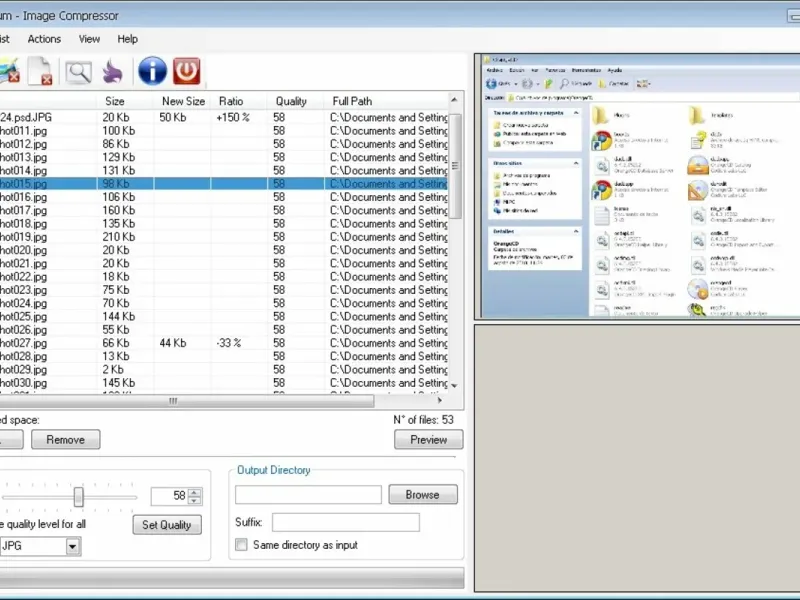Select the row hot029.jpg

pos(223,369)
